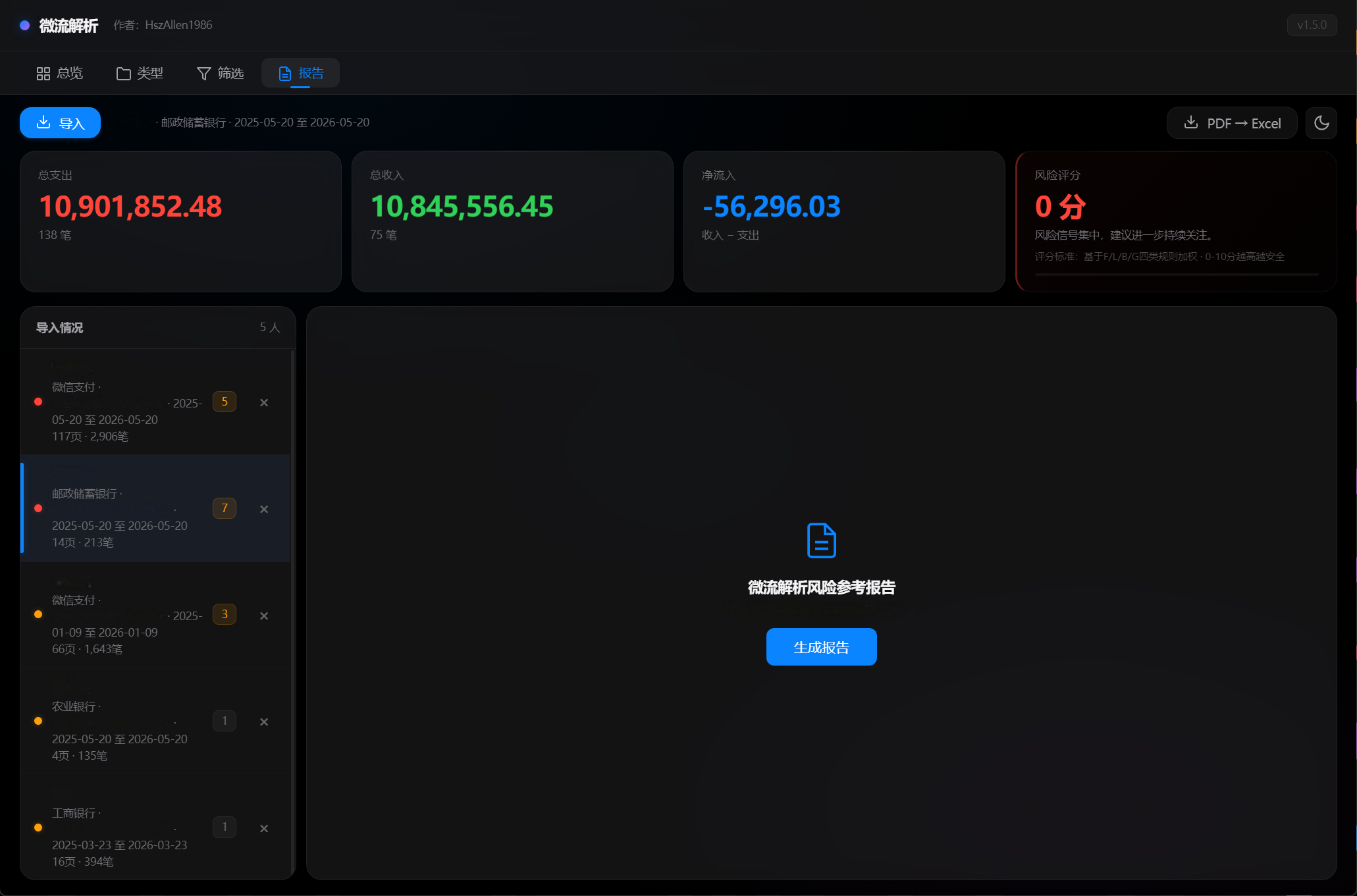Screen dimensions: 1357x896
Task: Remove the 农业银行 import entry
Action: click(264, 722)
